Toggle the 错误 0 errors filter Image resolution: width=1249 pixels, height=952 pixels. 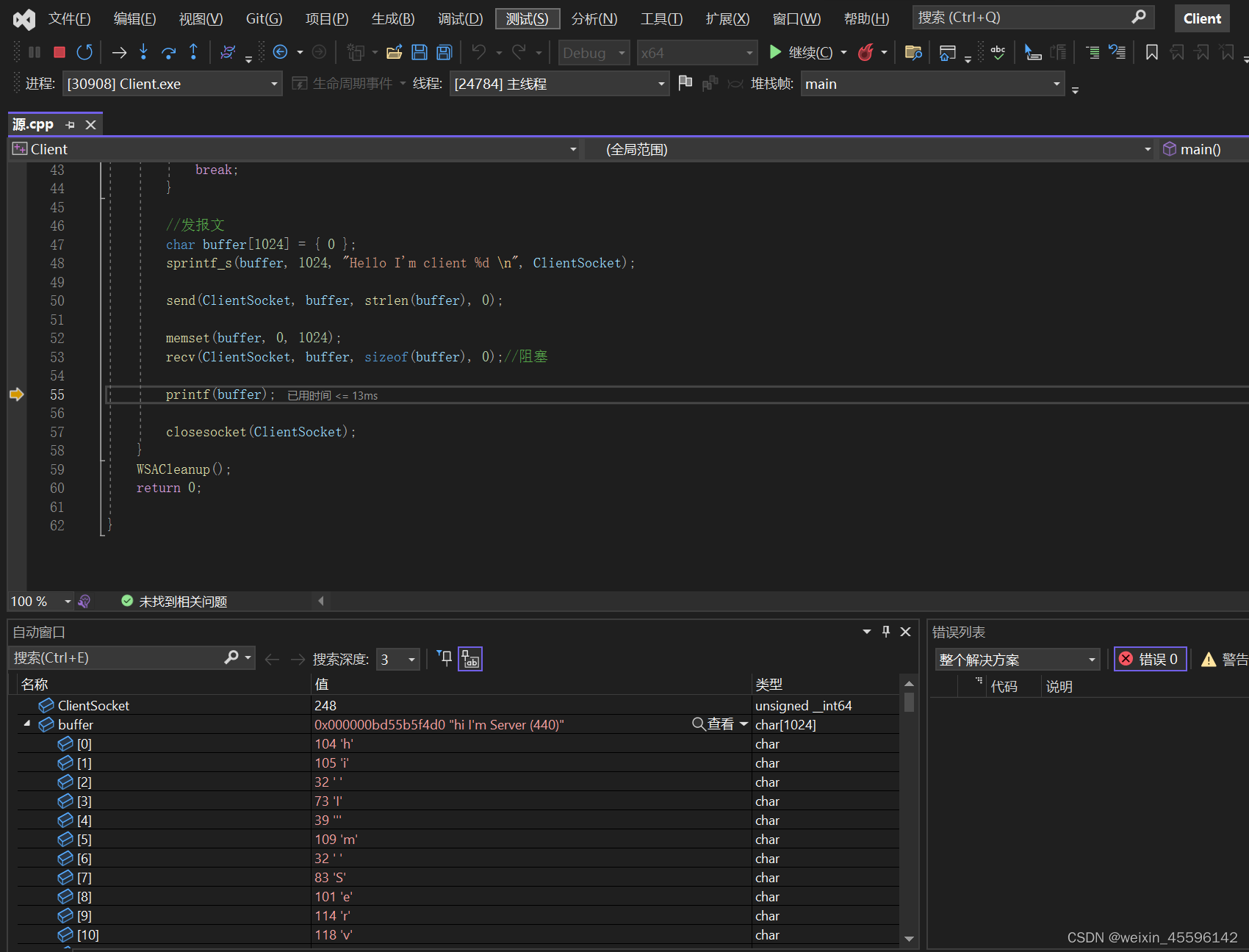click(x=1150, y=659)
